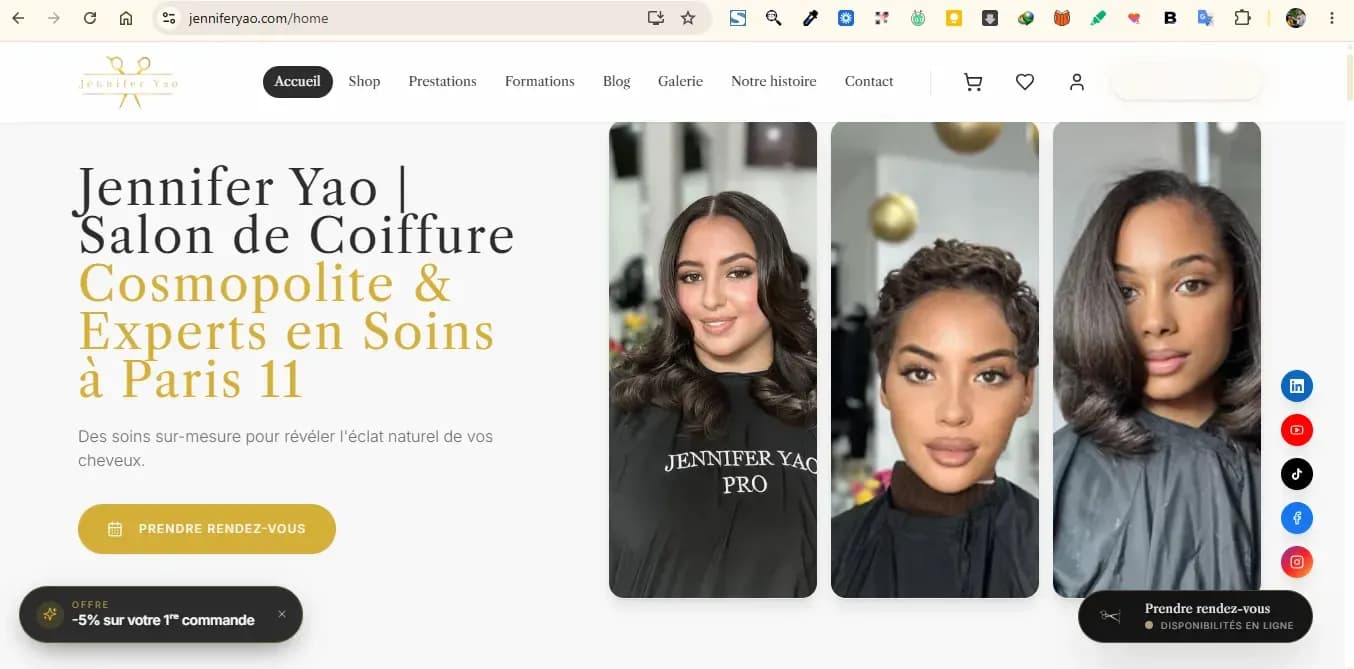1354x669 pixels.
Task: Go to Prestations in the navigation
Action: click(x=442, y=82)
